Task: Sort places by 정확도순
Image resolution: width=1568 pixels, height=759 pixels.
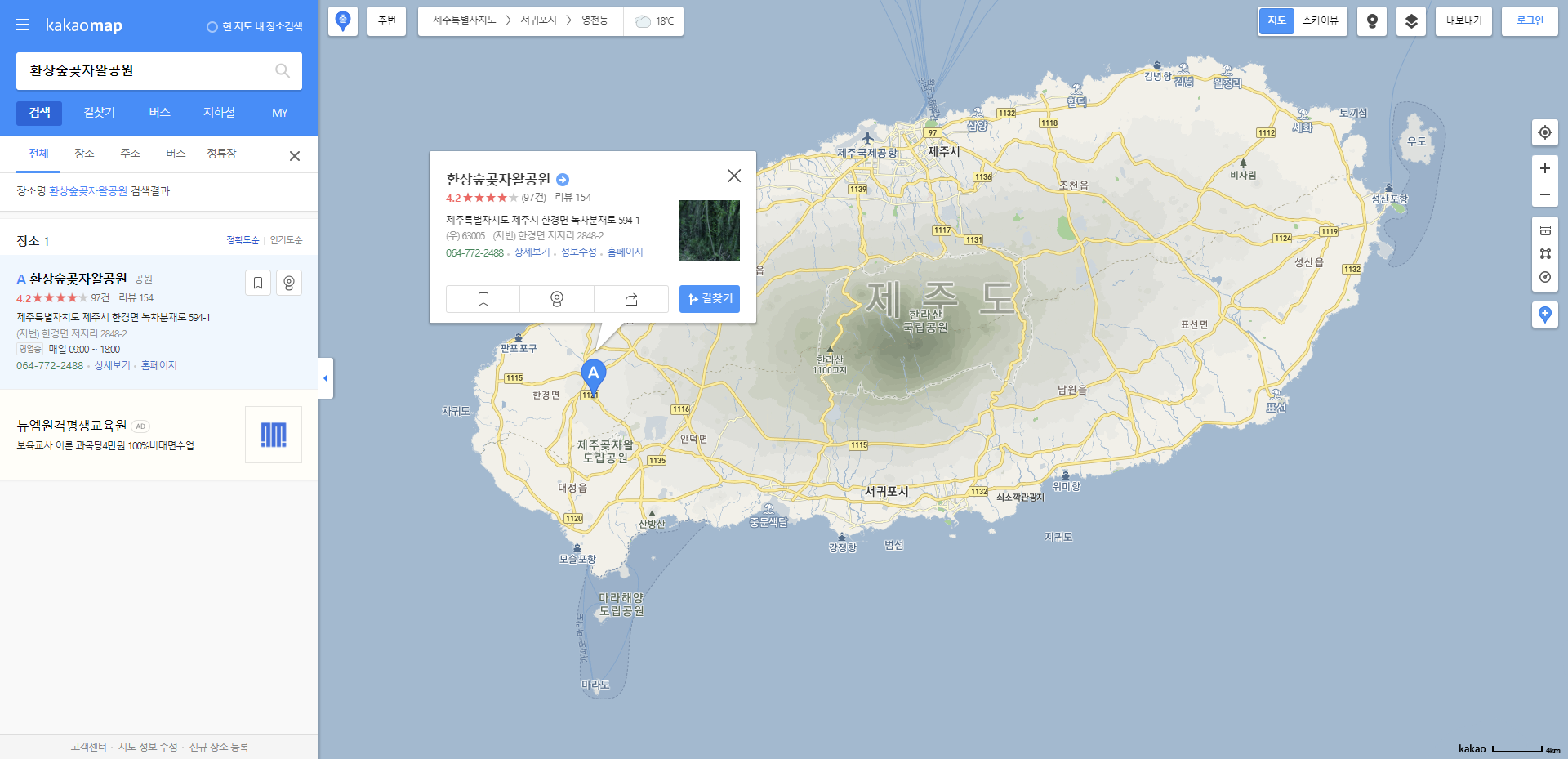Action: (x=243, y=240)
